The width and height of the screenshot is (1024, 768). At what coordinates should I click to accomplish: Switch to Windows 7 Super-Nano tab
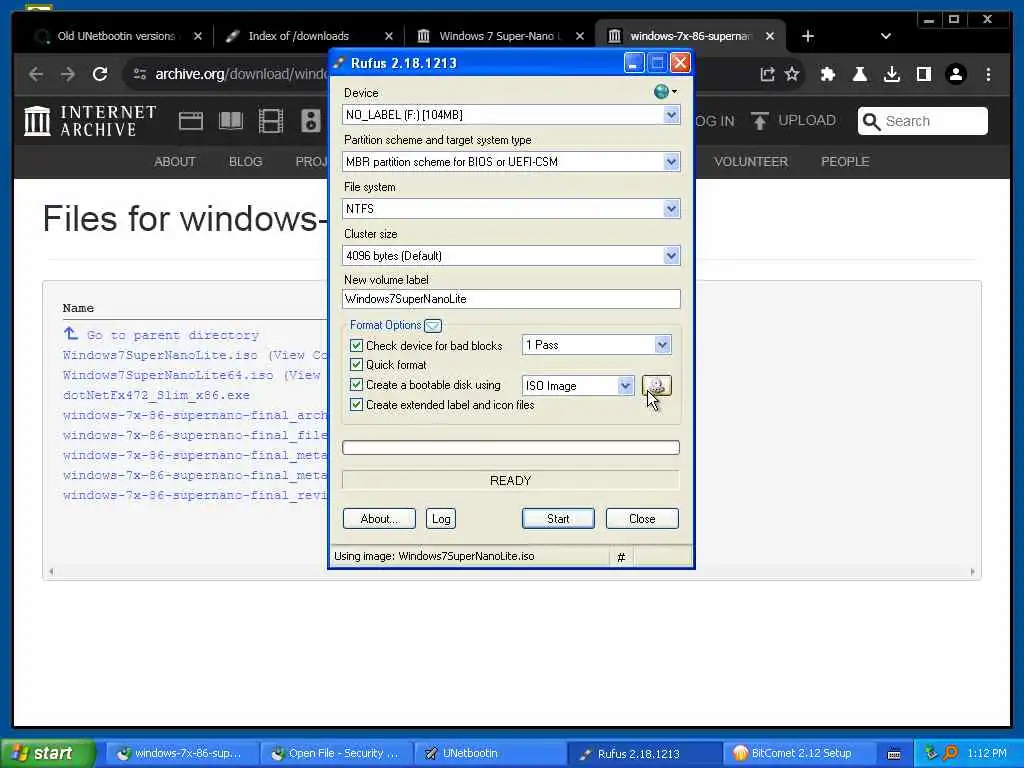[x=500, y=36]
